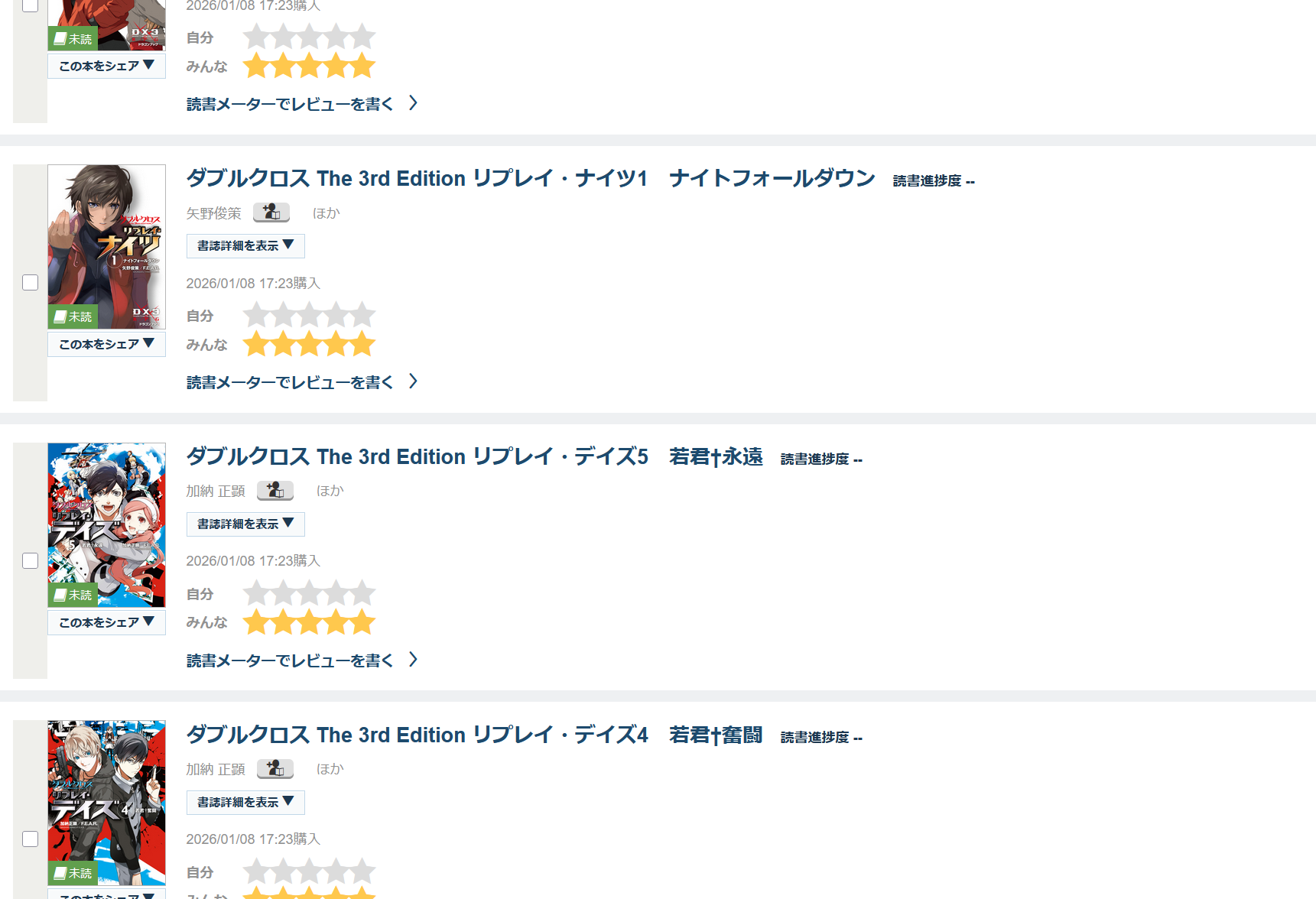
Task: Open Knights1 ナイトフォールダウン title link
Action: 531,179
